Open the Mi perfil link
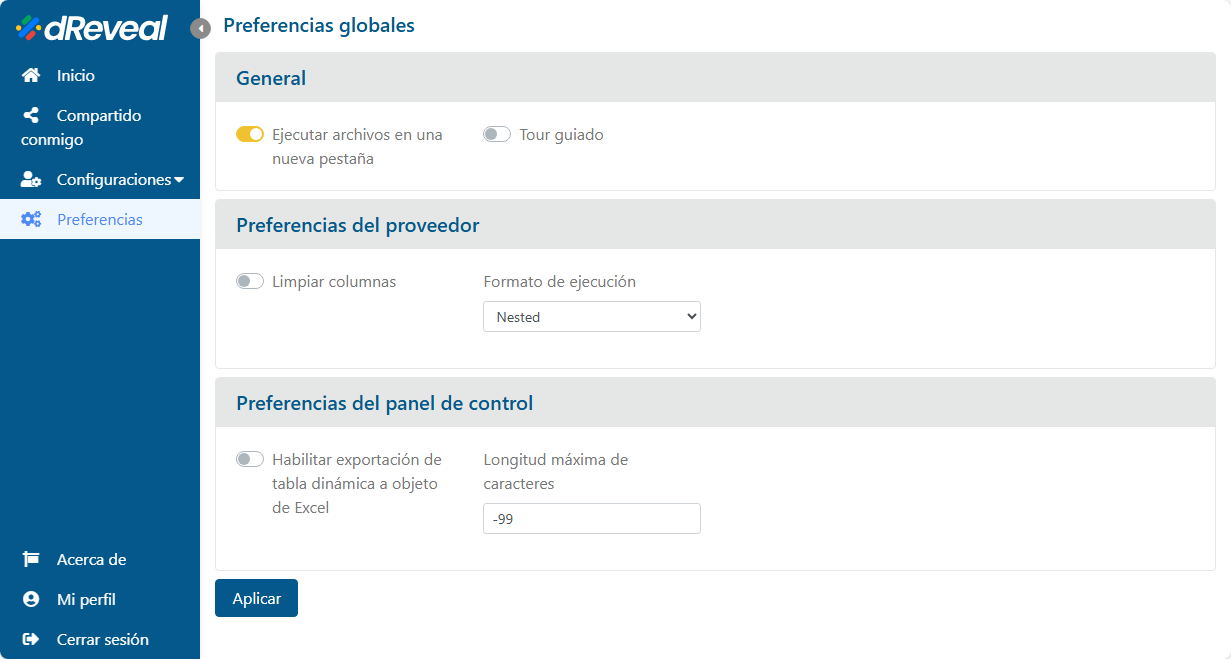 pyautogui.click(x=86, y=600)
